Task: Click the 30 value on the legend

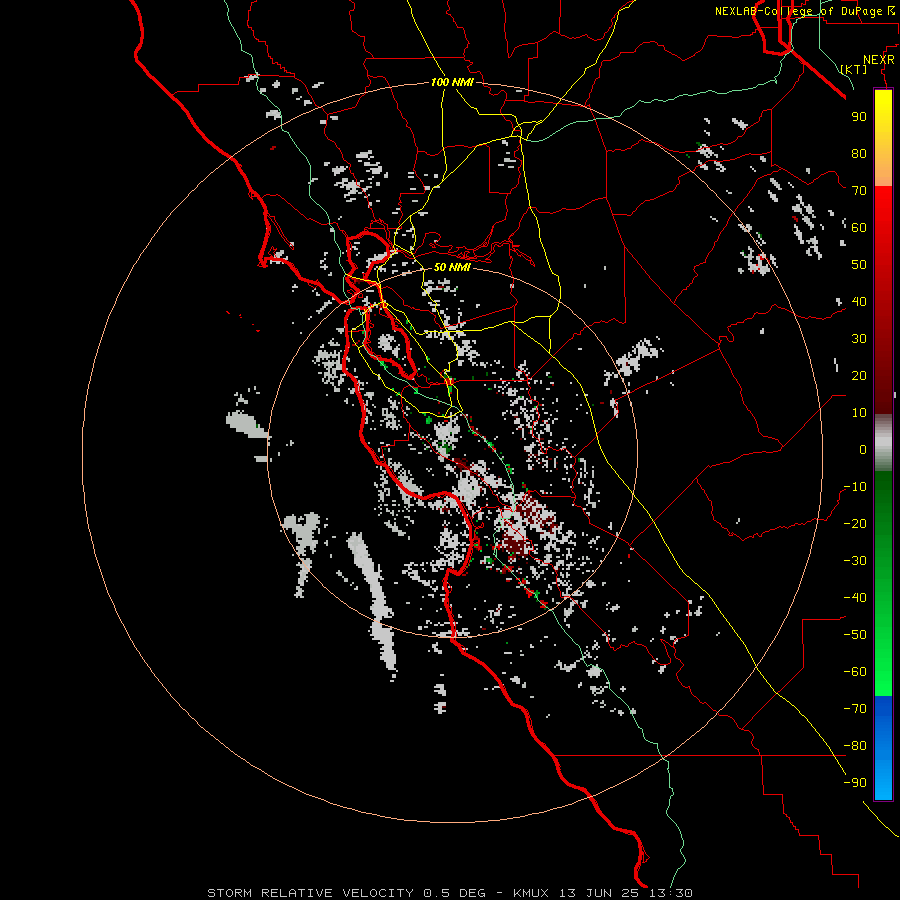Action: [x=859, y=339]
